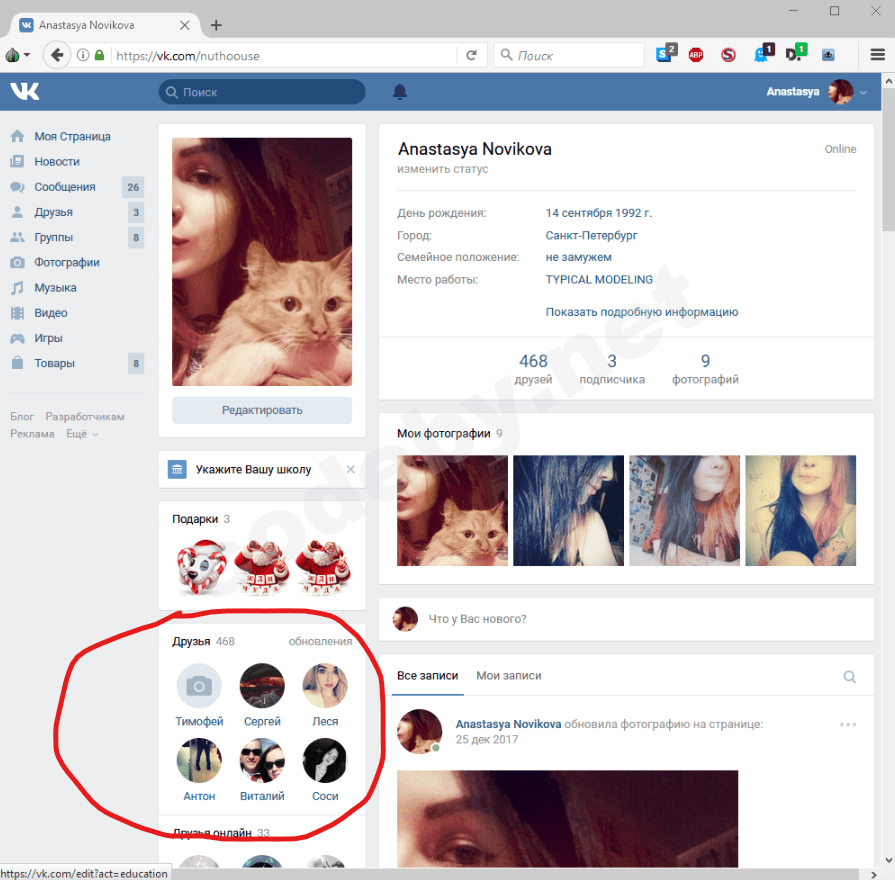Click the 'Редактировать' button

point(262,410)
